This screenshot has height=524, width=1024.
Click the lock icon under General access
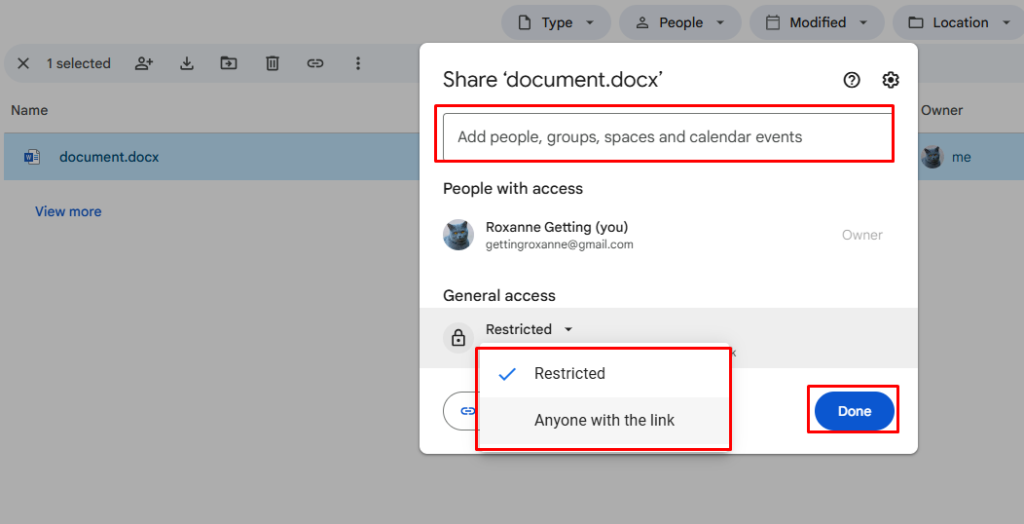pyautogui.click(x=458, y=338)
